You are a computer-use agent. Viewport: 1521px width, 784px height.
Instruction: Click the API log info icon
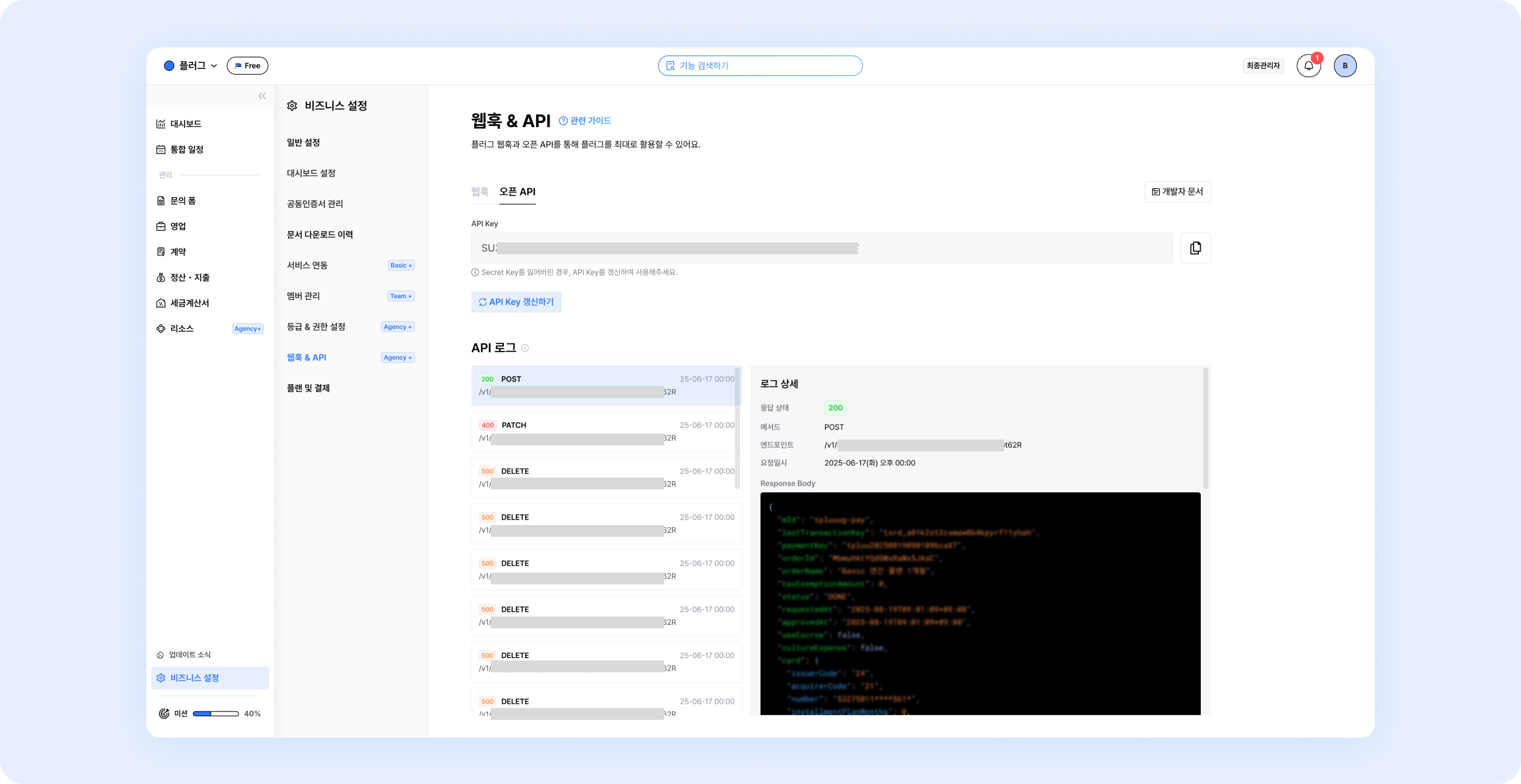pos(525,348)
